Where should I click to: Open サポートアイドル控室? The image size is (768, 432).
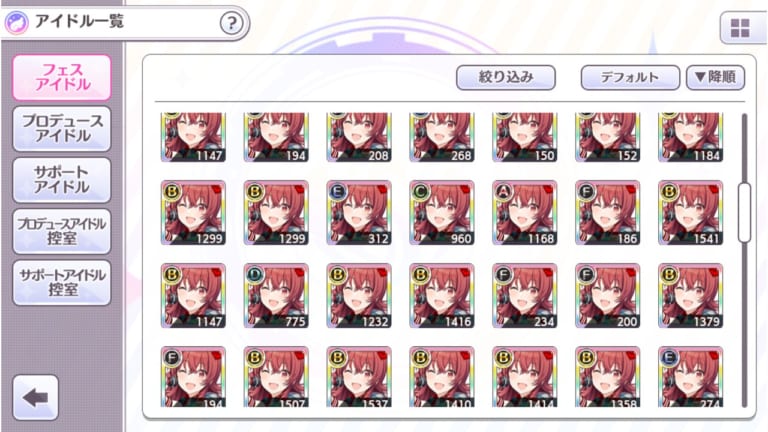pos(62,282)
